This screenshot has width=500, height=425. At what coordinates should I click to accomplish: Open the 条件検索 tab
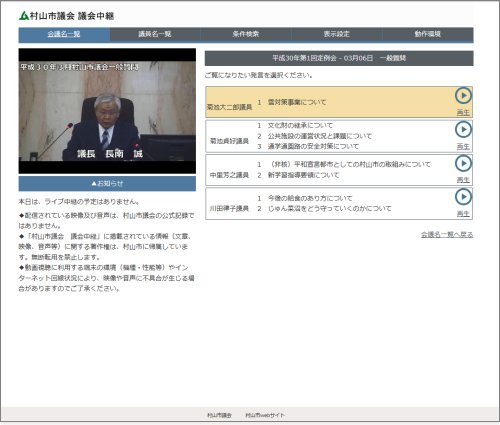(246, 34)
